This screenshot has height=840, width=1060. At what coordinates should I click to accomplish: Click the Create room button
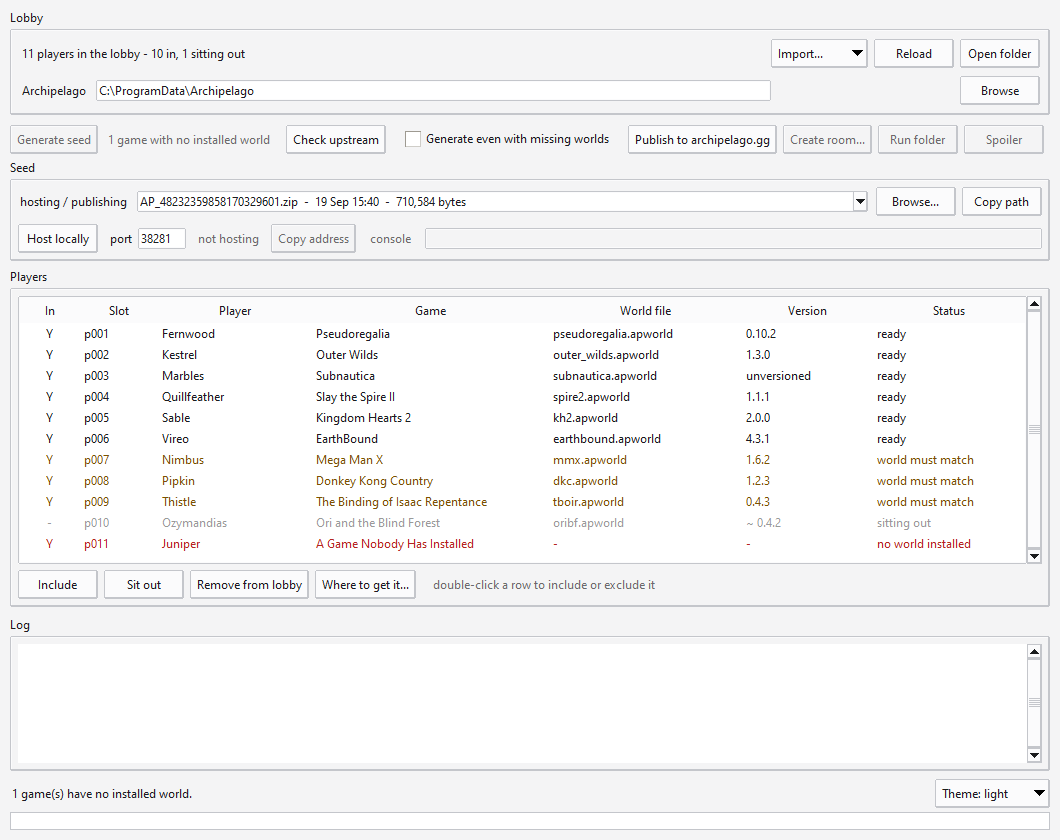(827, 140)
